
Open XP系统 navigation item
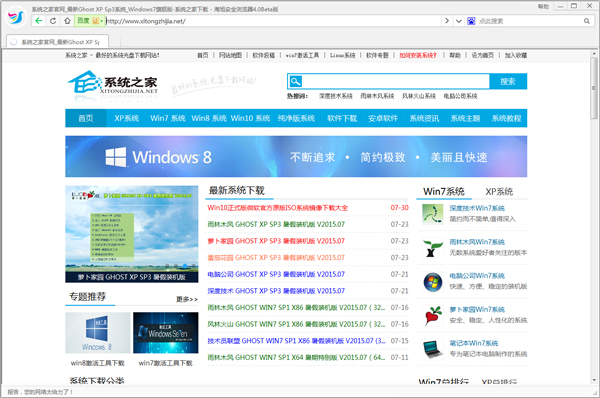coord(127,118)
